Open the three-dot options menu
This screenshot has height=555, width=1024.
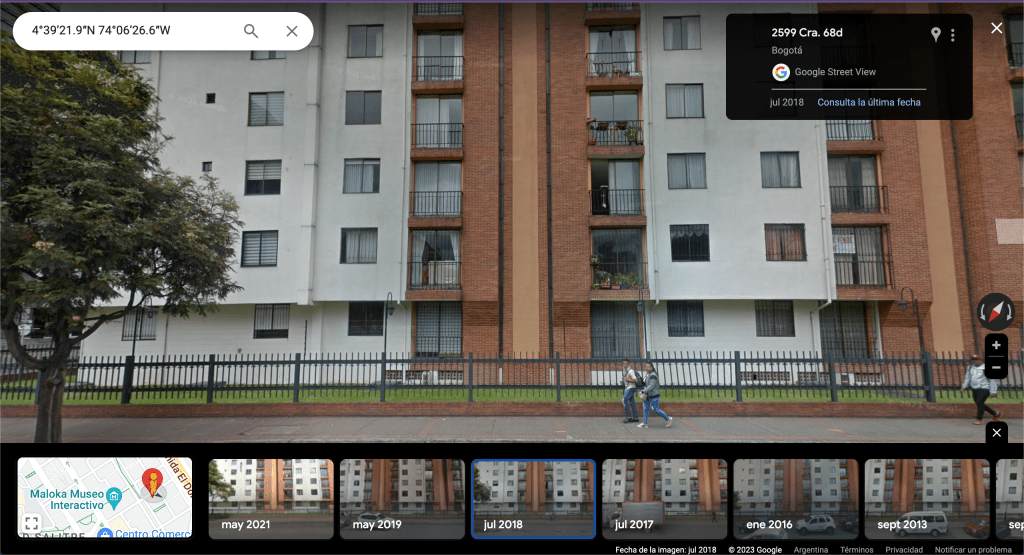click(953, 35)
